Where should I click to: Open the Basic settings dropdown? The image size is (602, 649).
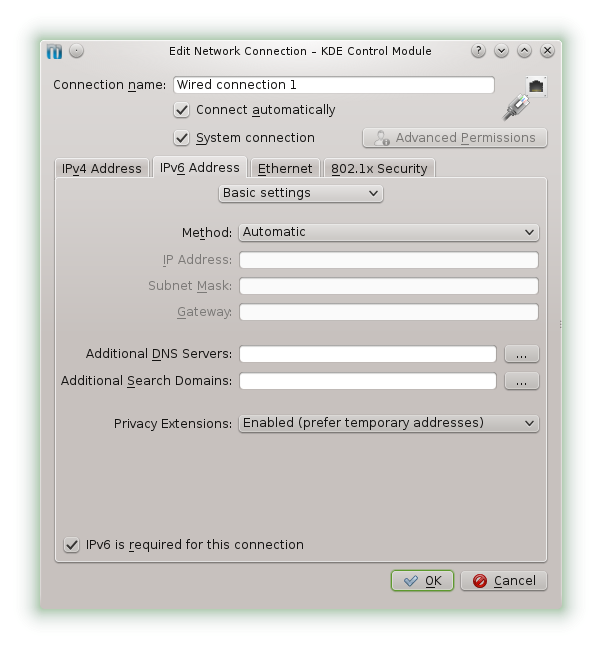pyautogui.click(x=301, y=193)
